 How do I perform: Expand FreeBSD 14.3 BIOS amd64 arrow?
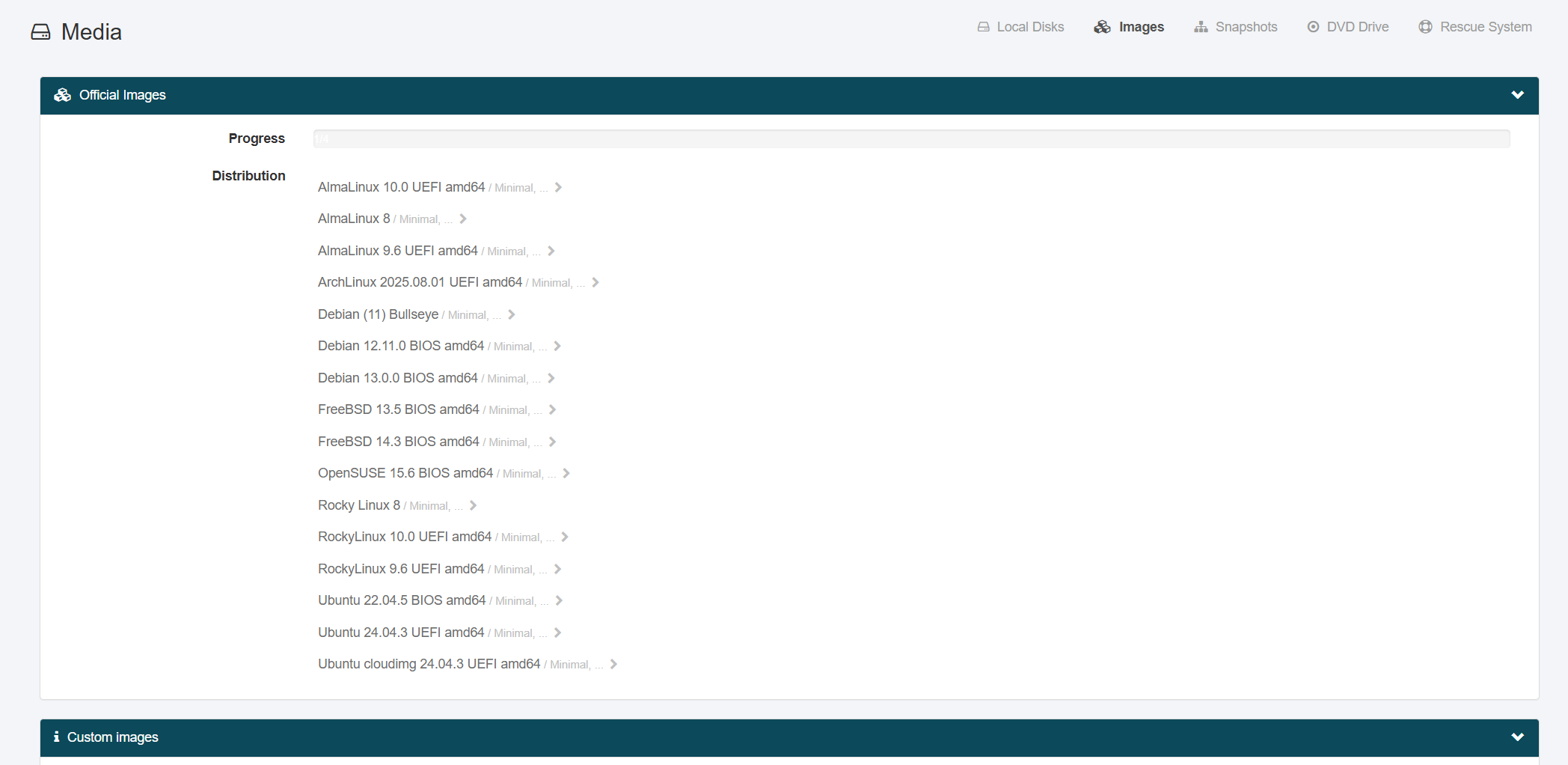(x=553, y=442)
